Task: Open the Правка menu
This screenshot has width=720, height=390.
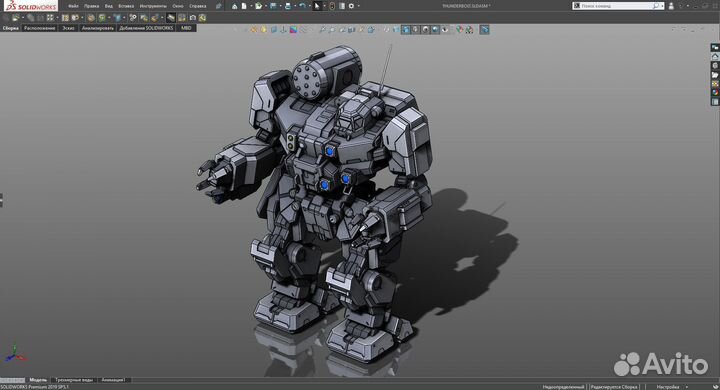Action: (x=91, y=6)
